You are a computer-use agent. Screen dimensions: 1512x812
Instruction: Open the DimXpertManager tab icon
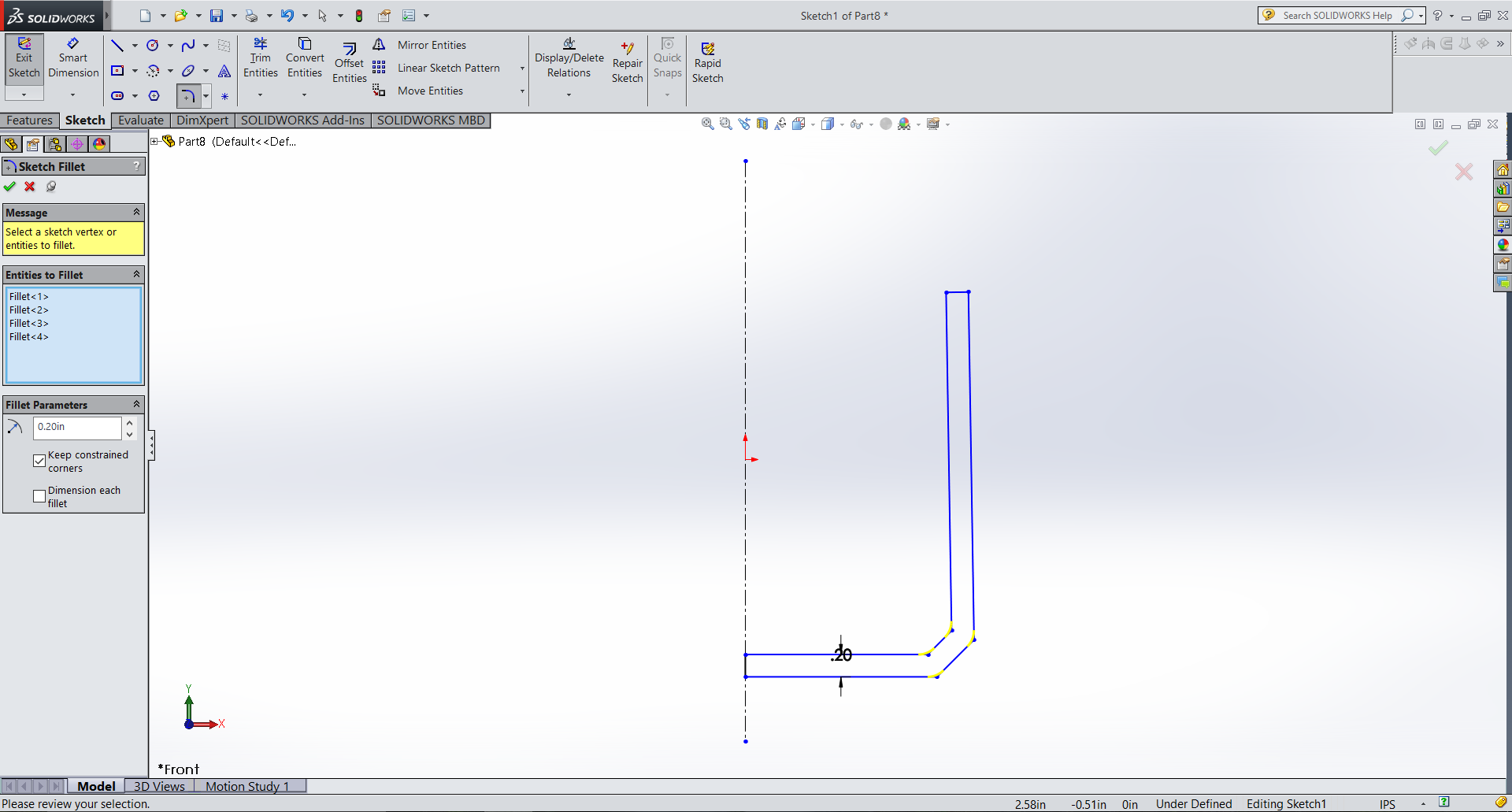(x=76, y=143)
